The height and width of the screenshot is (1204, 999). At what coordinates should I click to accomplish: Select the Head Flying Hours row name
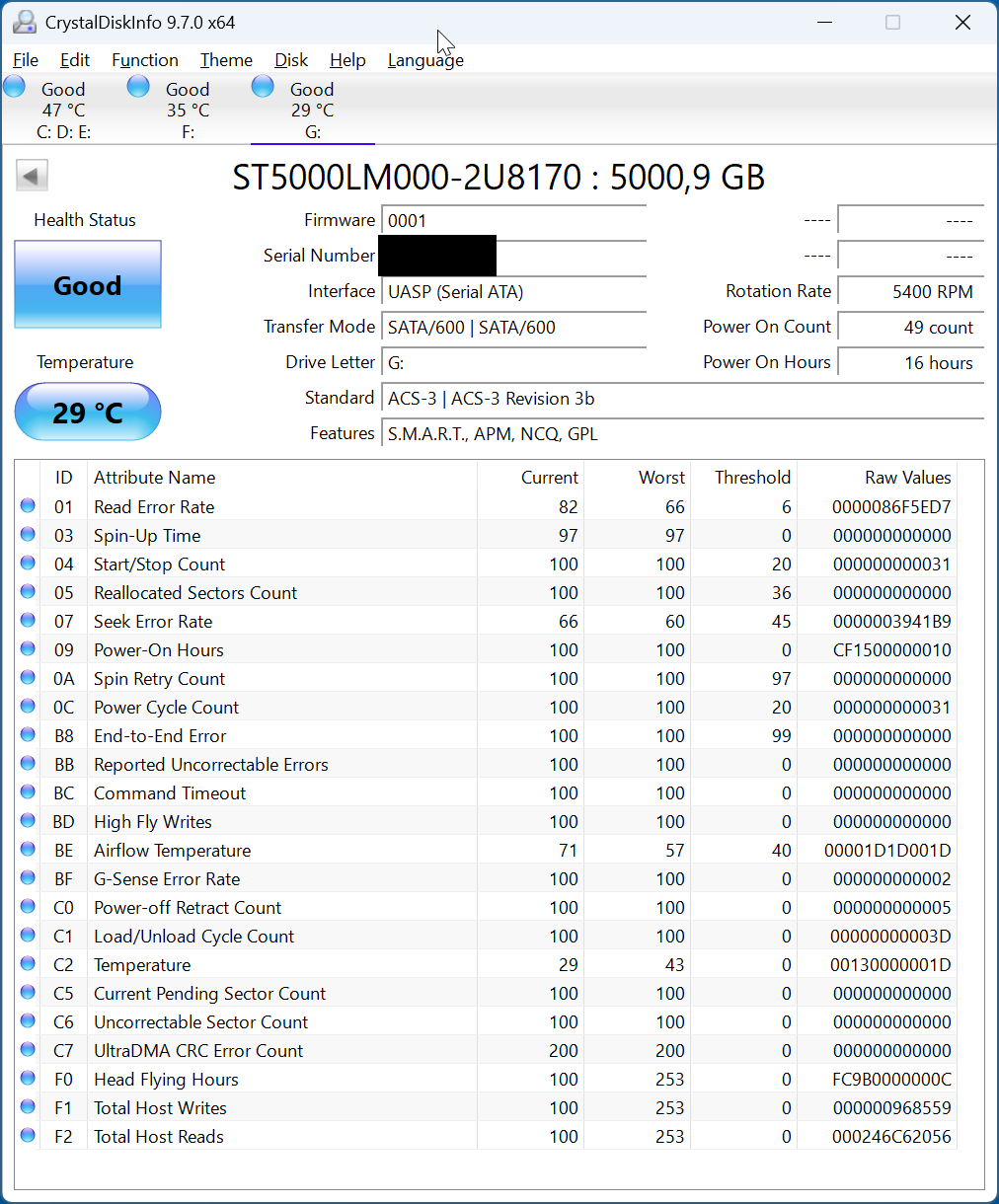(x=166, y=1079)
